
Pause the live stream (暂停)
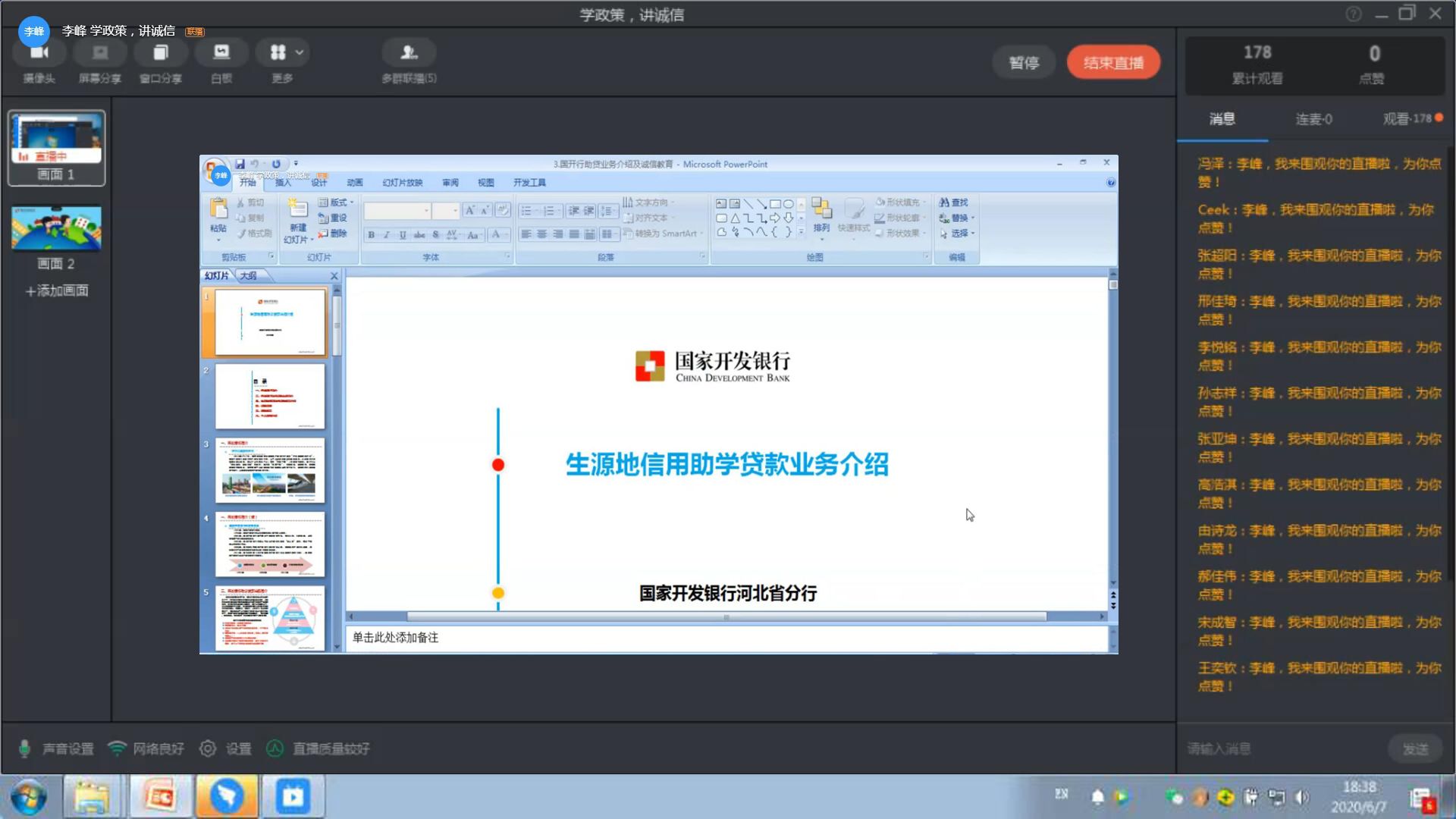click(1024, 63)
